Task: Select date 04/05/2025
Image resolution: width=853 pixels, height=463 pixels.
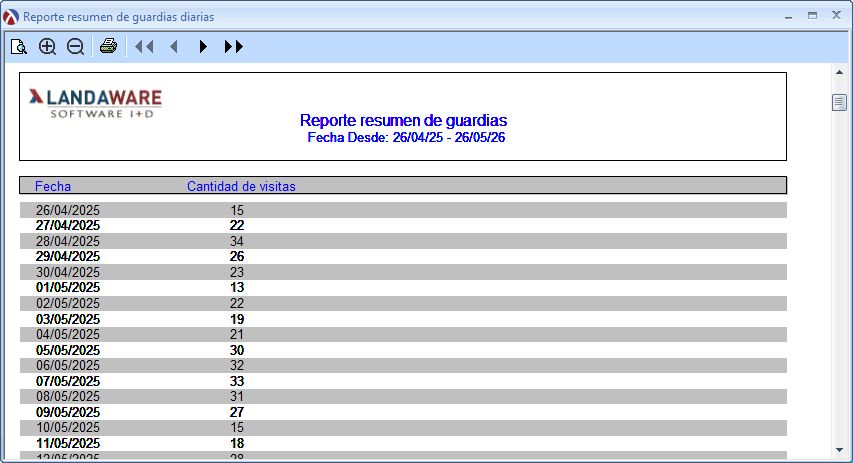Action: point(68,334)
